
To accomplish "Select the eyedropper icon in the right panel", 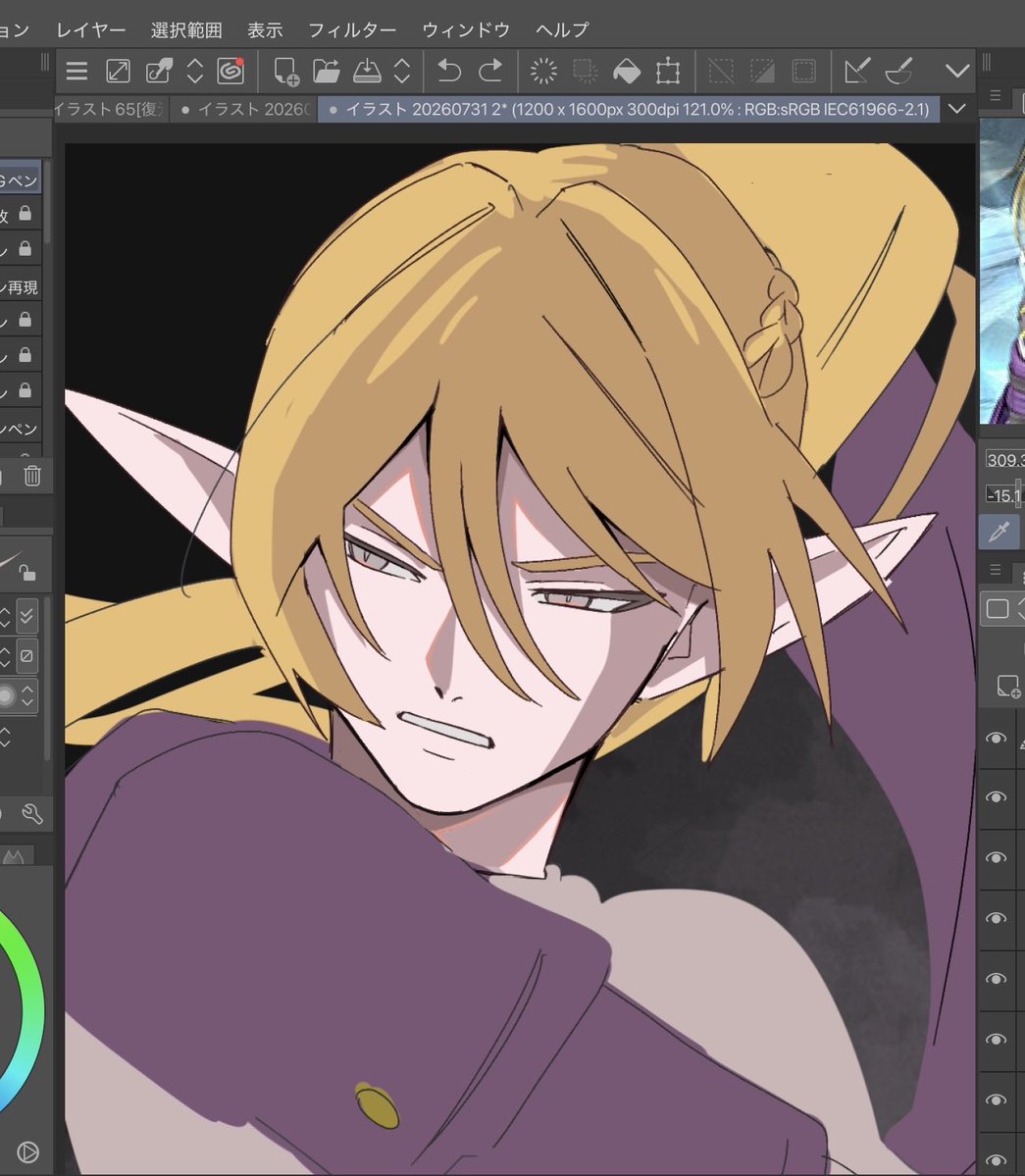I will (999, 532).
